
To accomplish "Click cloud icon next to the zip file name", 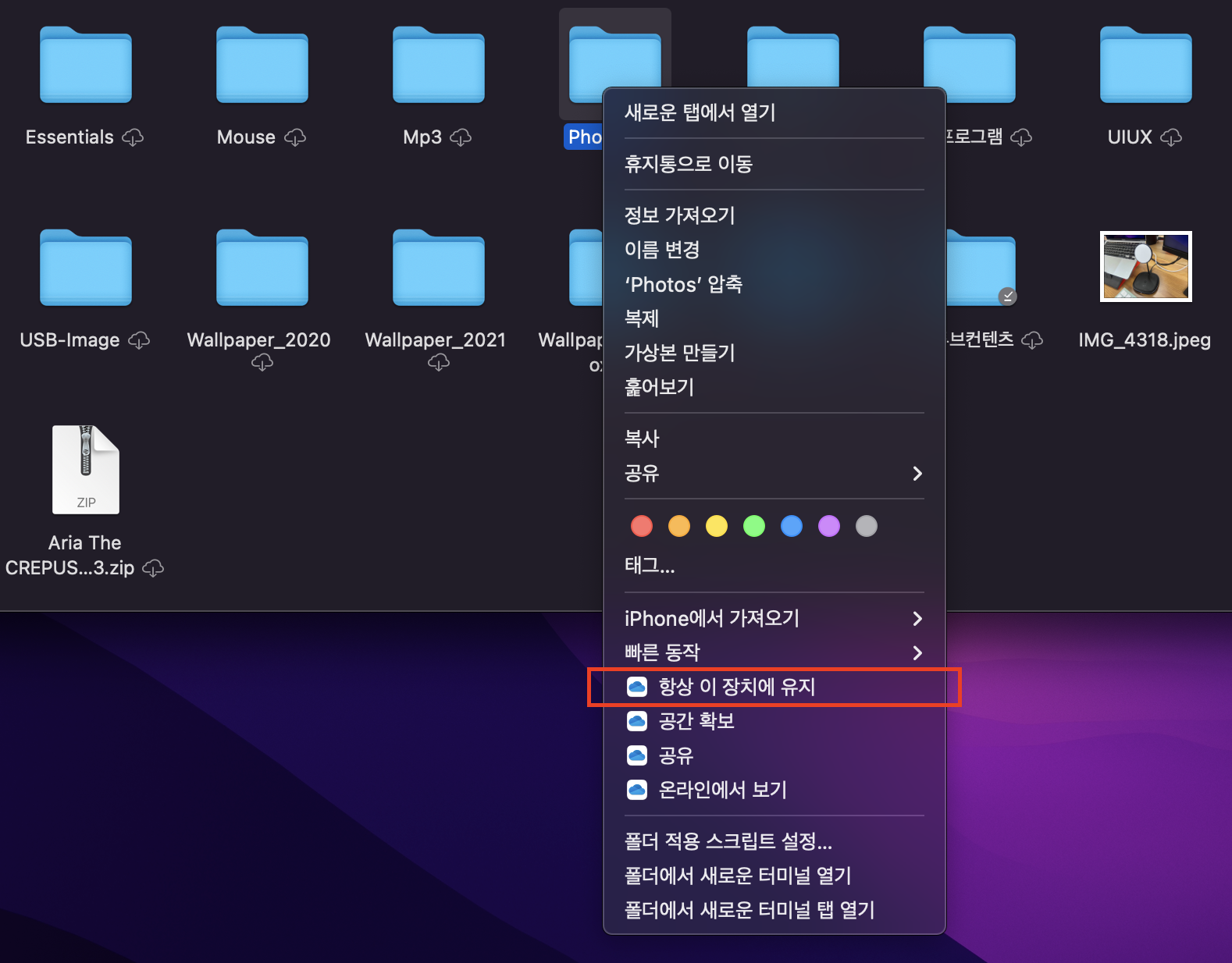I will click(x=153, y=567).
